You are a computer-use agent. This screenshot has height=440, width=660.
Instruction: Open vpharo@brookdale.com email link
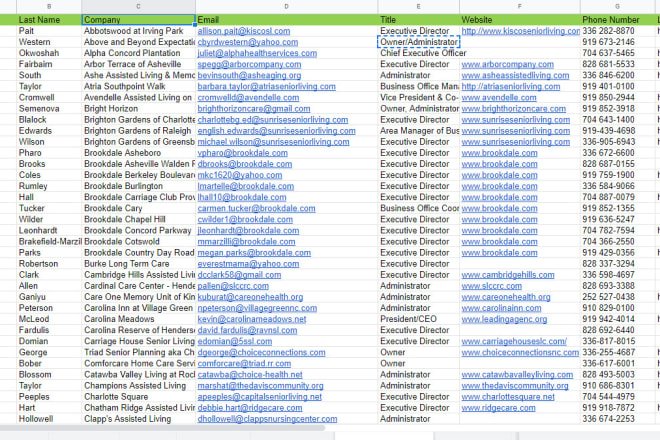click(242, 153)
